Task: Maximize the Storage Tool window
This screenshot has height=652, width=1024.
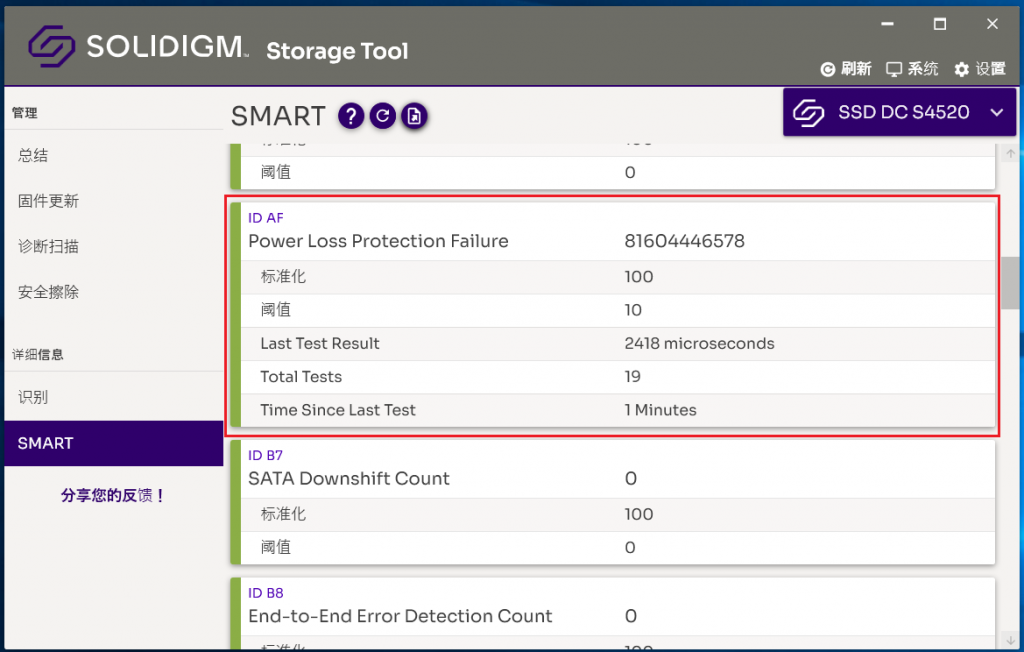Action: point(940,24)
